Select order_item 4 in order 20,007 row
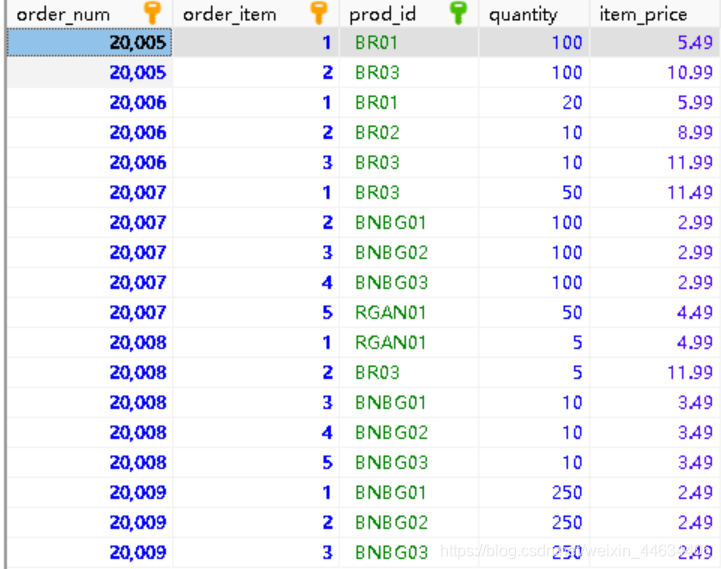The image size is (721, 569). point(256,282)
